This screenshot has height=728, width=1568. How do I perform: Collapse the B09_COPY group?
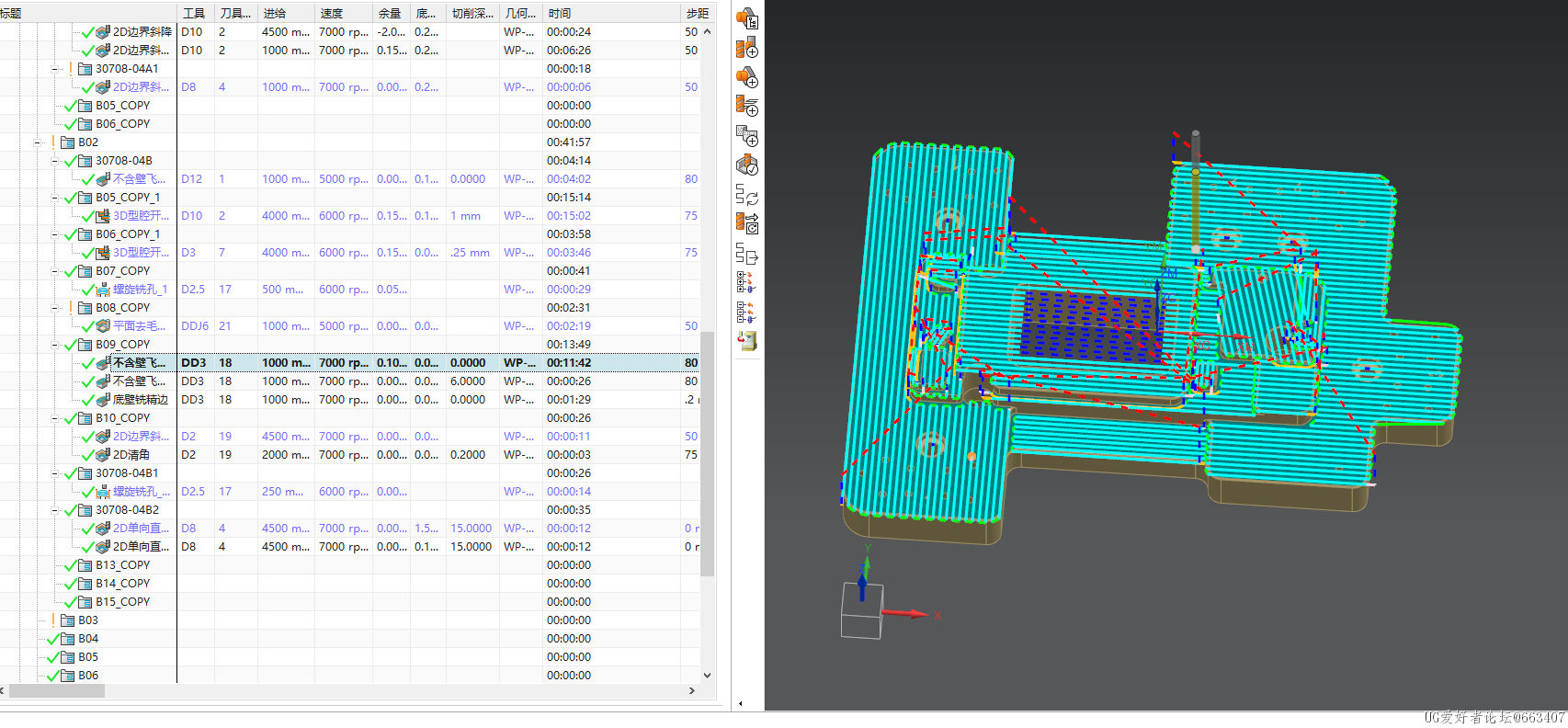[54, 345]
